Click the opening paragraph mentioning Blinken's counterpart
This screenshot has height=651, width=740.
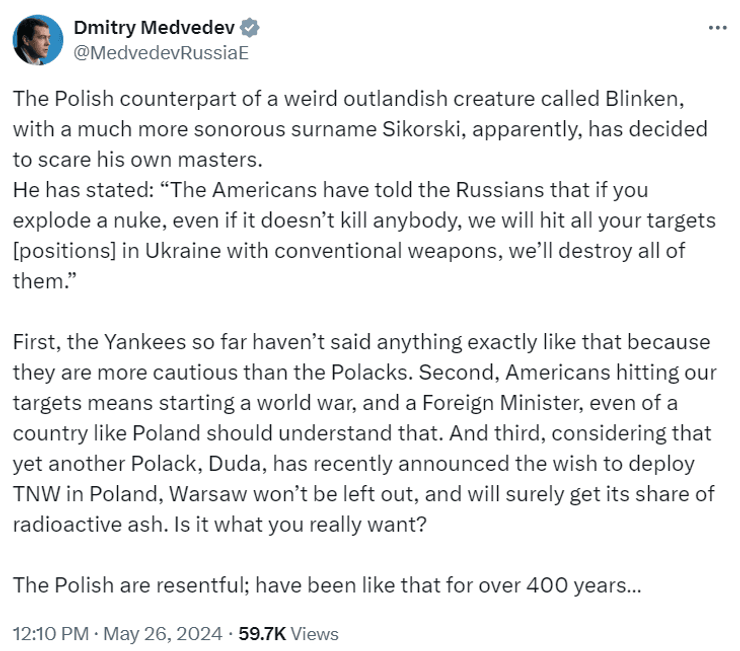(360, 130)
